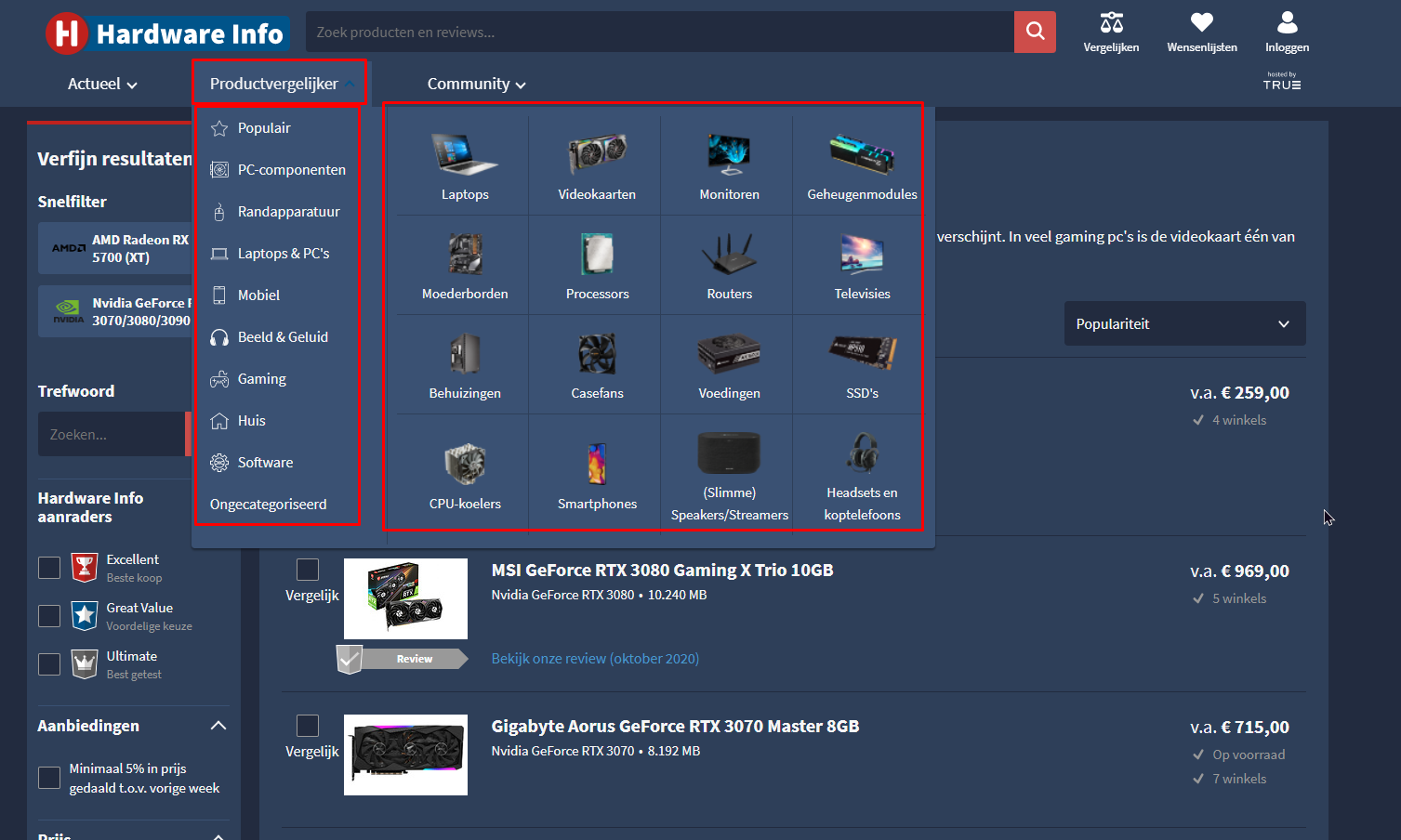The image size is (1401, 840).
Task: Open the Casefans category icon
Action: click(x=597, y=353)
